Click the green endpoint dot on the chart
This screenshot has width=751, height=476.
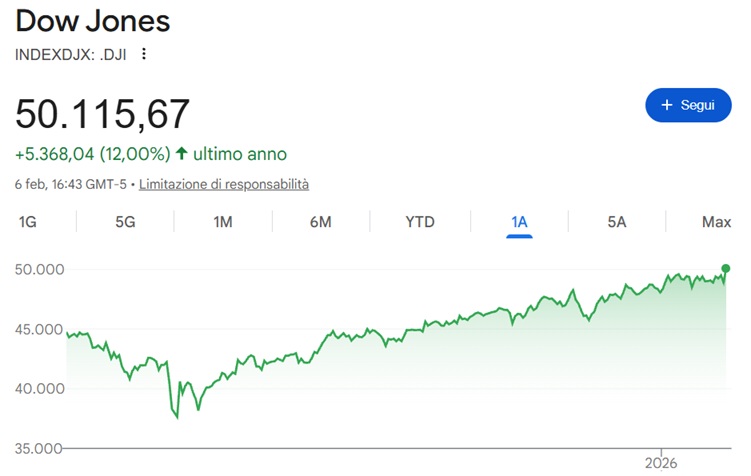(x=725, y=268)
